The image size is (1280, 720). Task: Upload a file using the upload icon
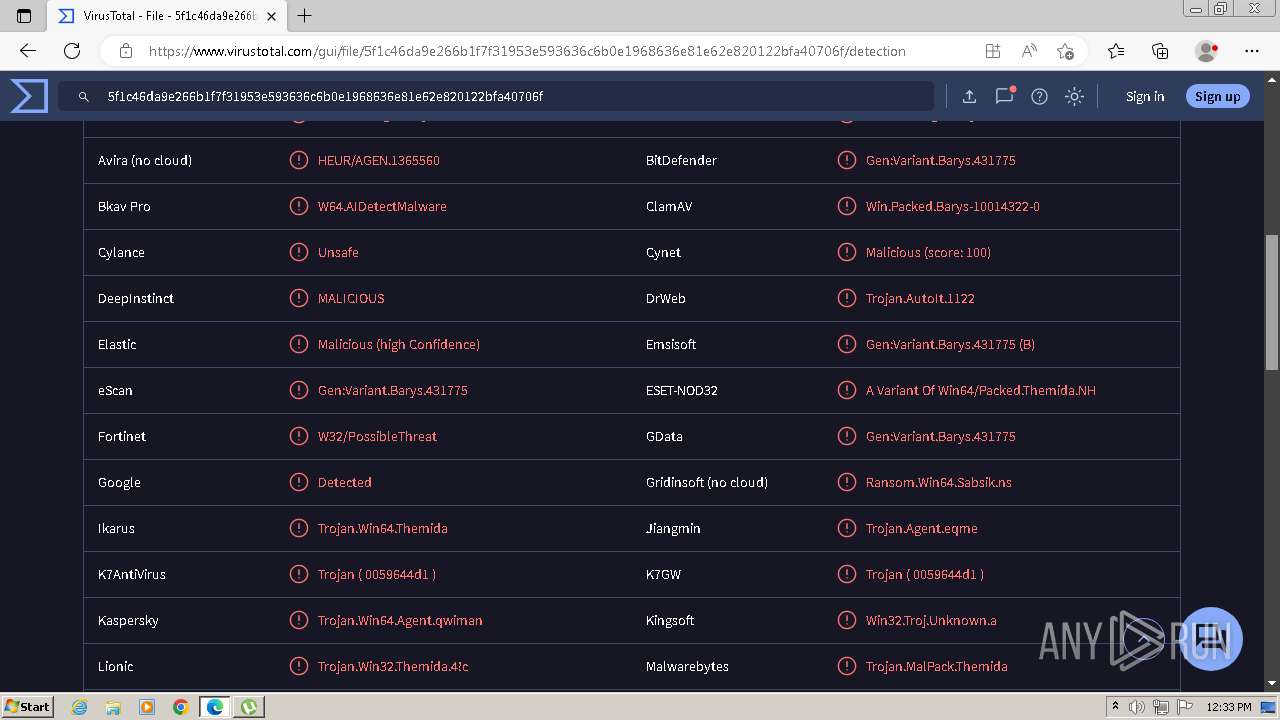(969, 96)
